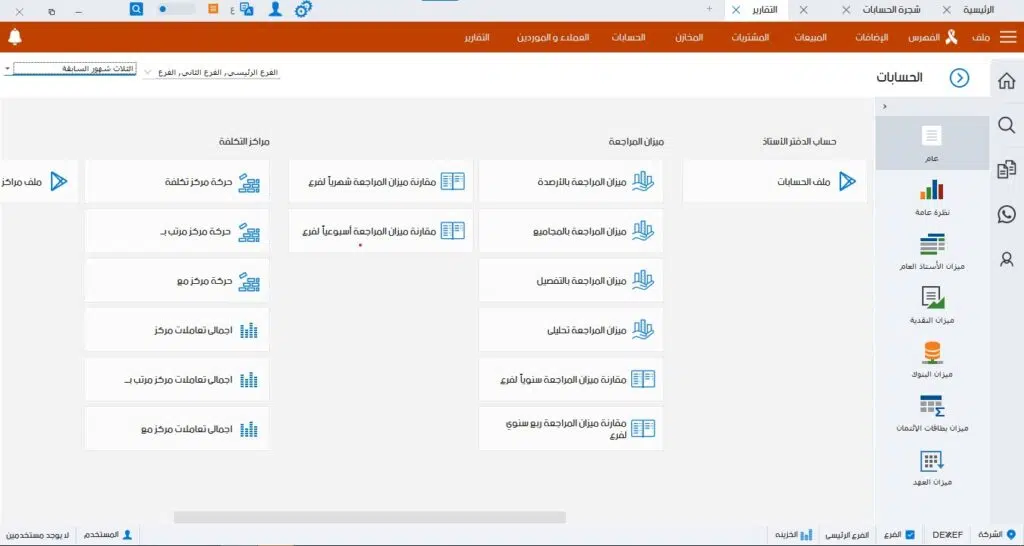The width and height of the screenshot is (1024, 546).
Task: Open حركة مركز مع report
Action: click(x=177, y=281)
